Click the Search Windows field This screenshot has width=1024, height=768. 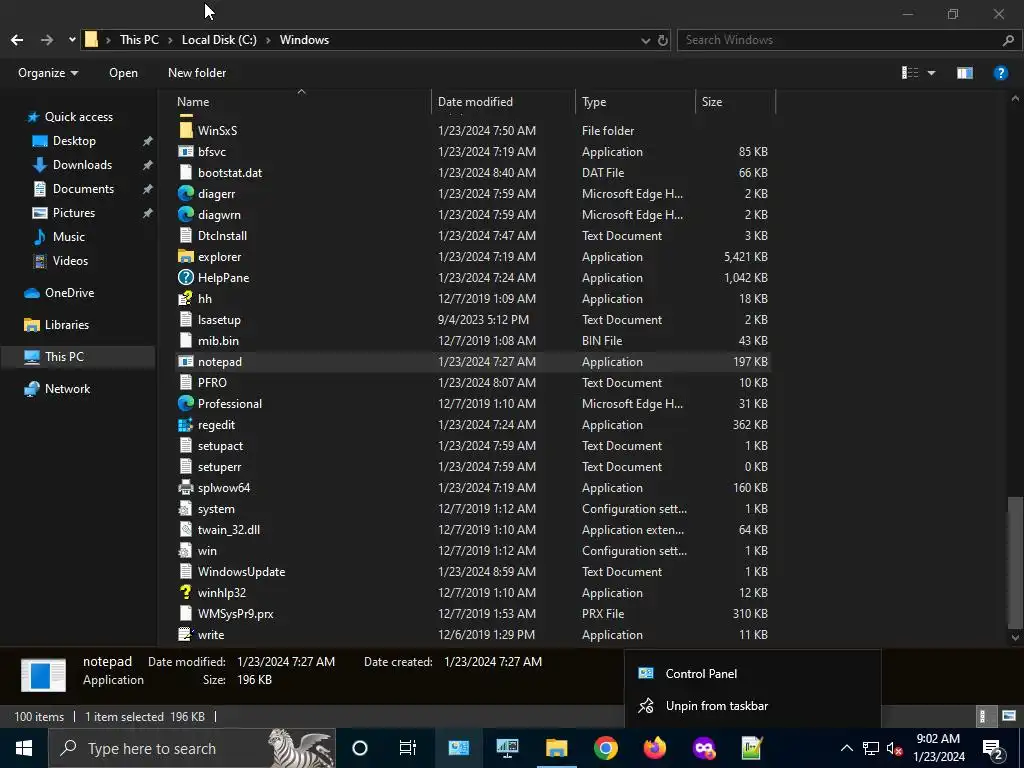[x=839, y=40]
